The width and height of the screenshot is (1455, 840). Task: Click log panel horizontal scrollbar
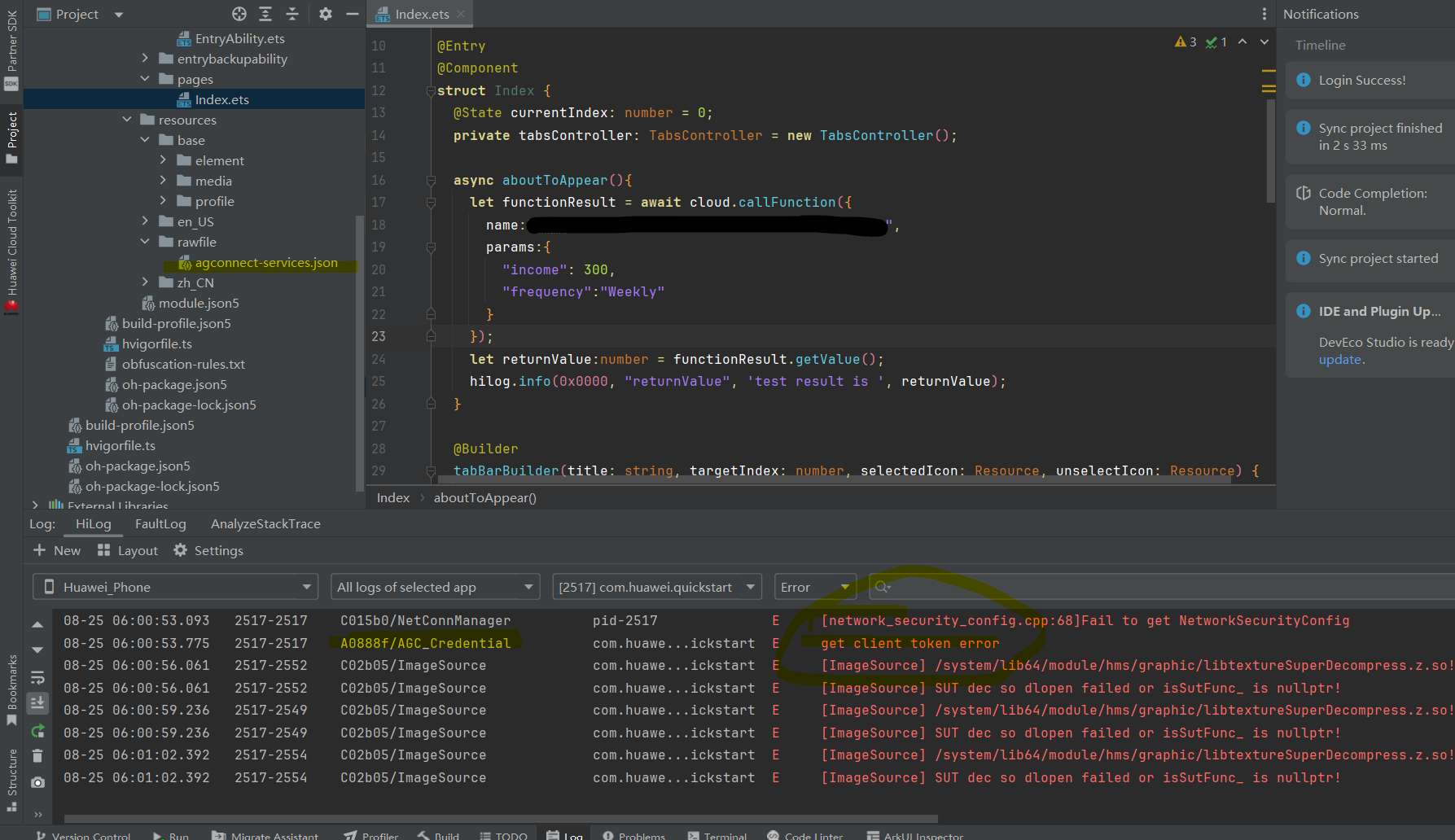501,819
